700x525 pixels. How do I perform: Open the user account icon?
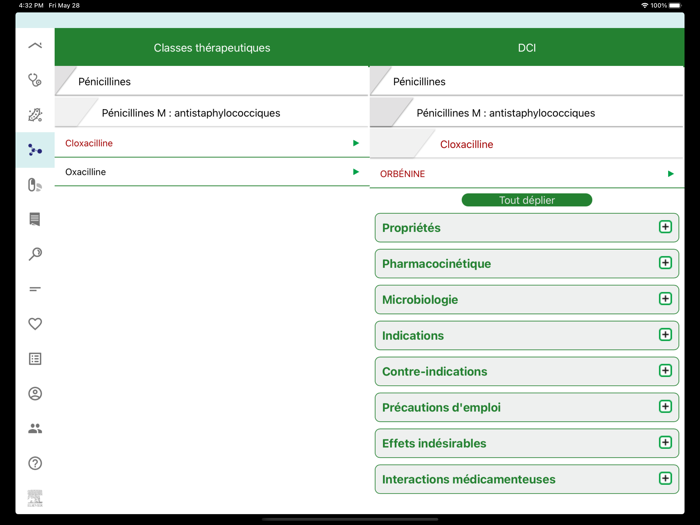35,393
